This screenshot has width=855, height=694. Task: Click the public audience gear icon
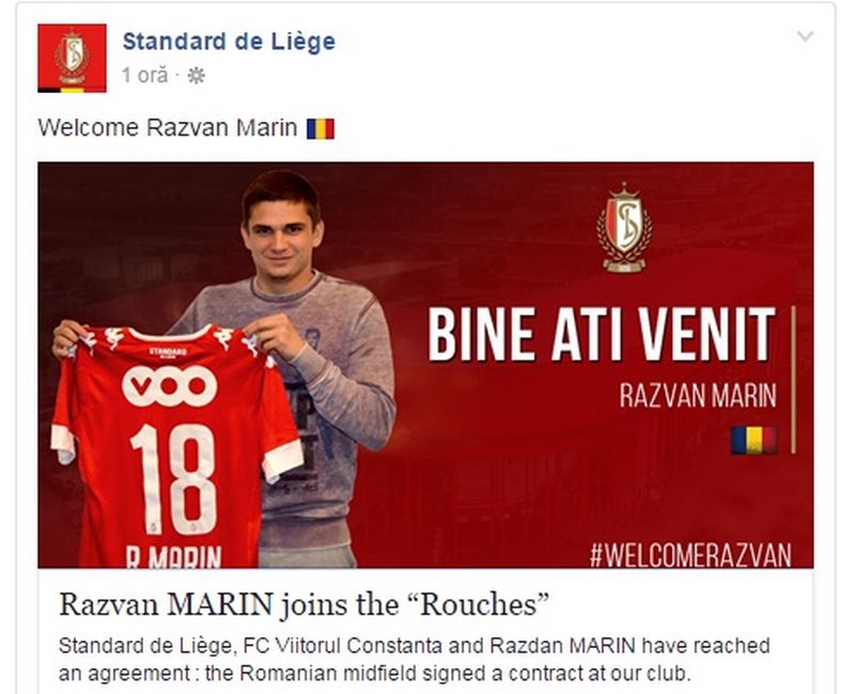tap(196, 76)
